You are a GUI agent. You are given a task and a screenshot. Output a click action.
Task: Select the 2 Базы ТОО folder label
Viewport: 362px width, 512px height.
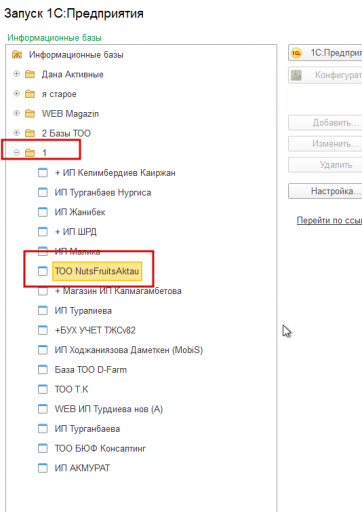tap(66, 133)
